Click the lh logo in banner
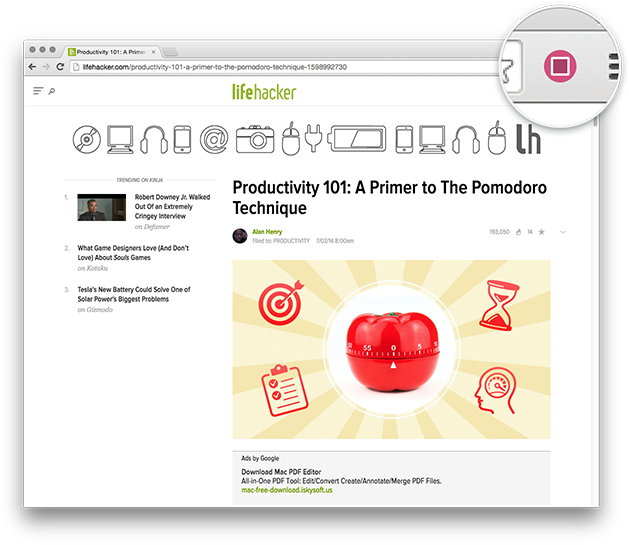Viewport: 629px width, 545px height. [528, 139]
